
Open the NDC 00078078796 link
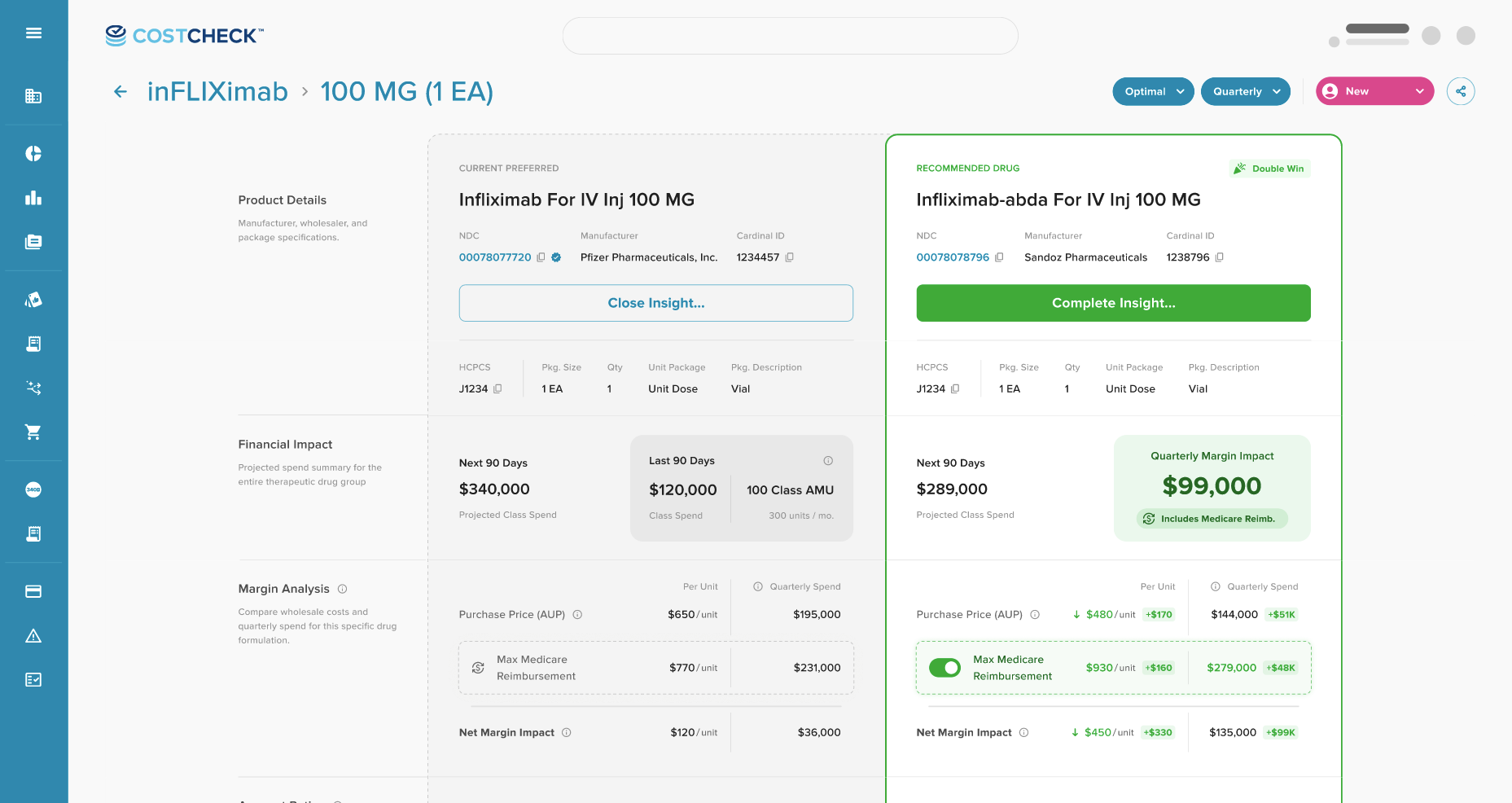[x=953, y=257]
